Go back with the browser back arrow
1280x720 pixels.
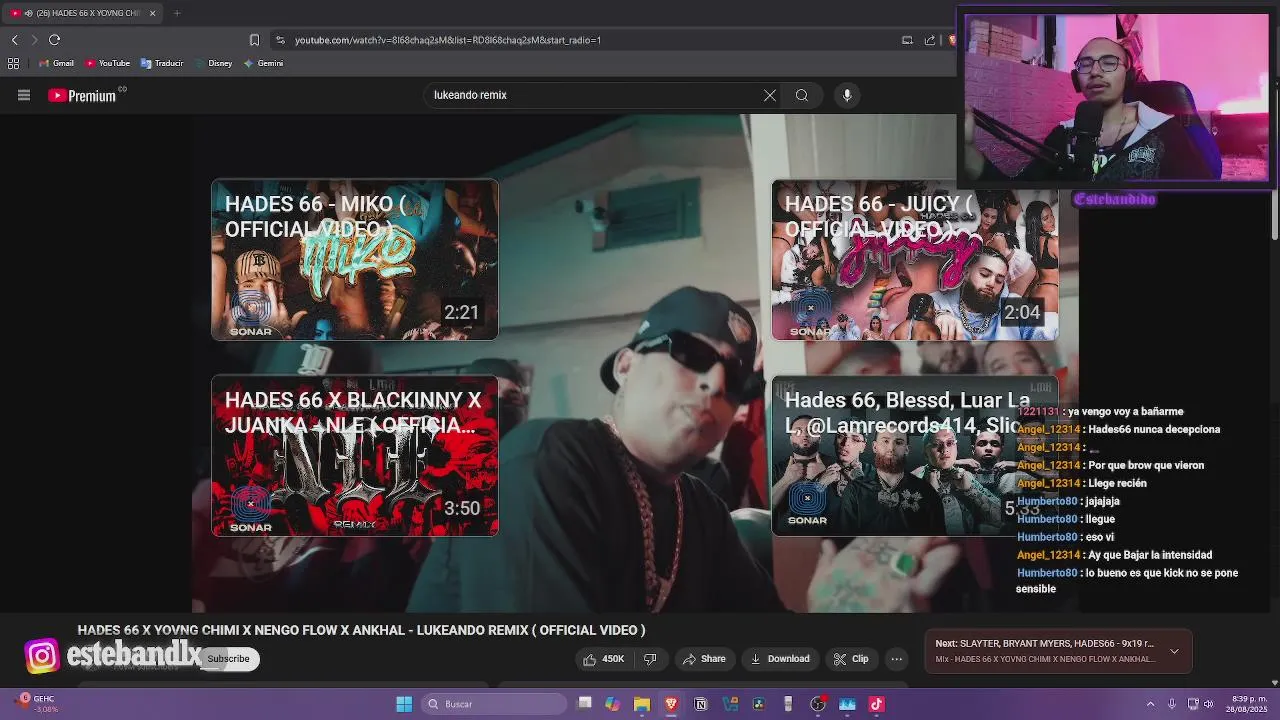point(14,40)
